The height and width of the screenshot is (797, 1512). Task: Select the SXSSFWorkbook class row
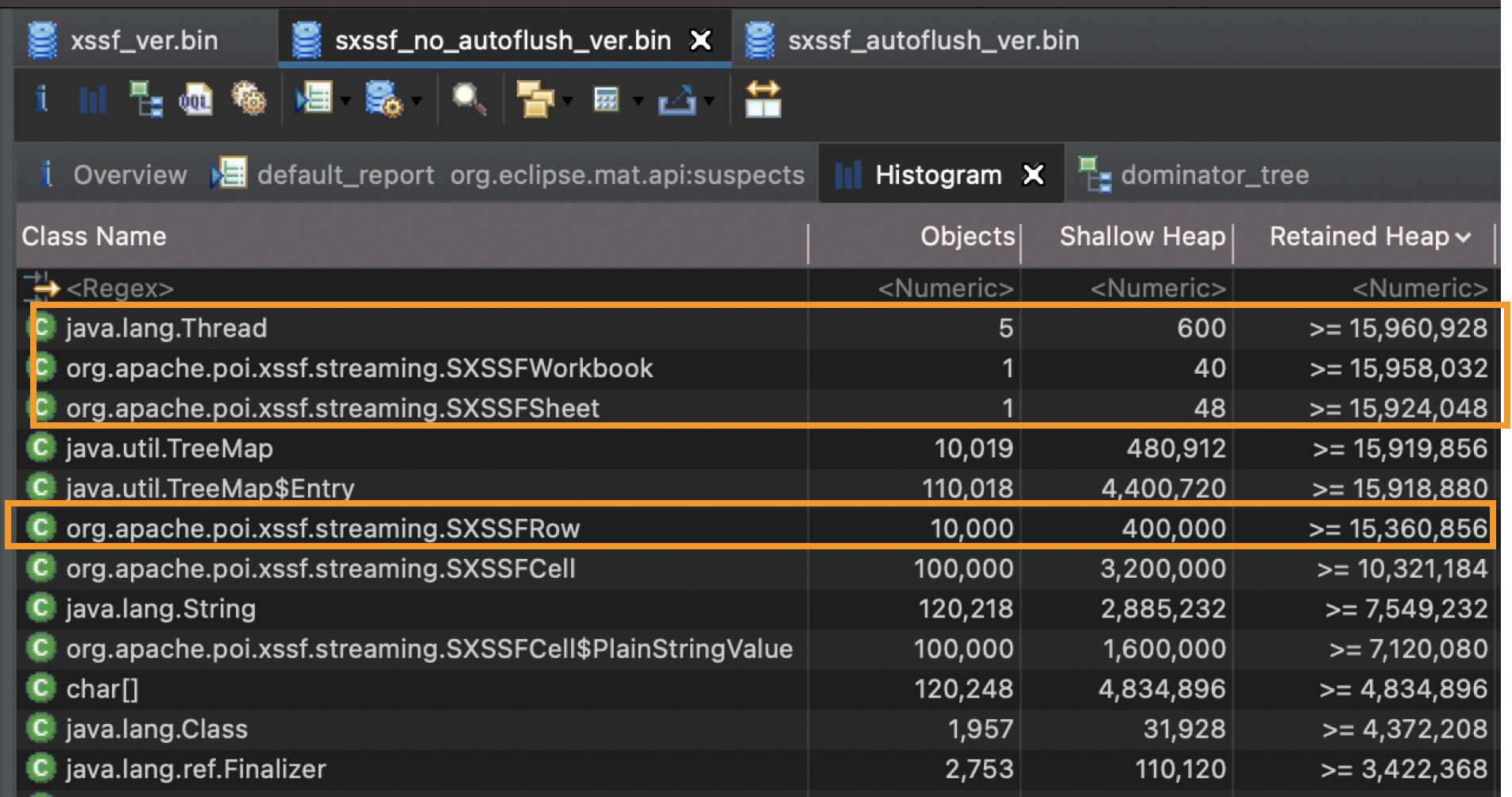click(754, 368)
